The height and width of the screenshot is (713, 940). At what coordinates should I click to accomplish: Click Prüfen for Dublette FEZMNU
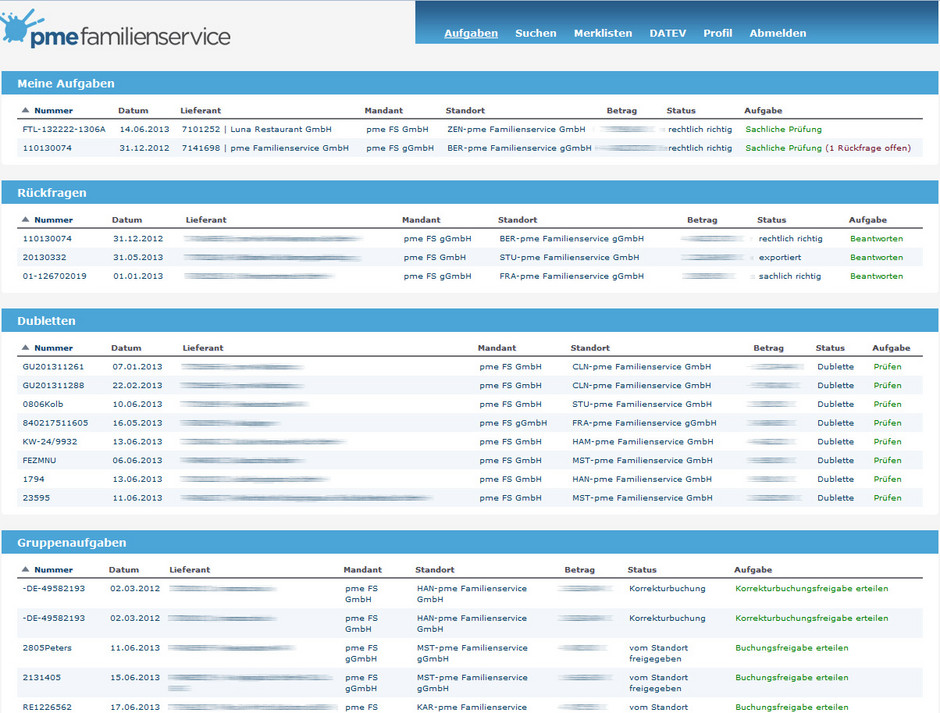887,461
